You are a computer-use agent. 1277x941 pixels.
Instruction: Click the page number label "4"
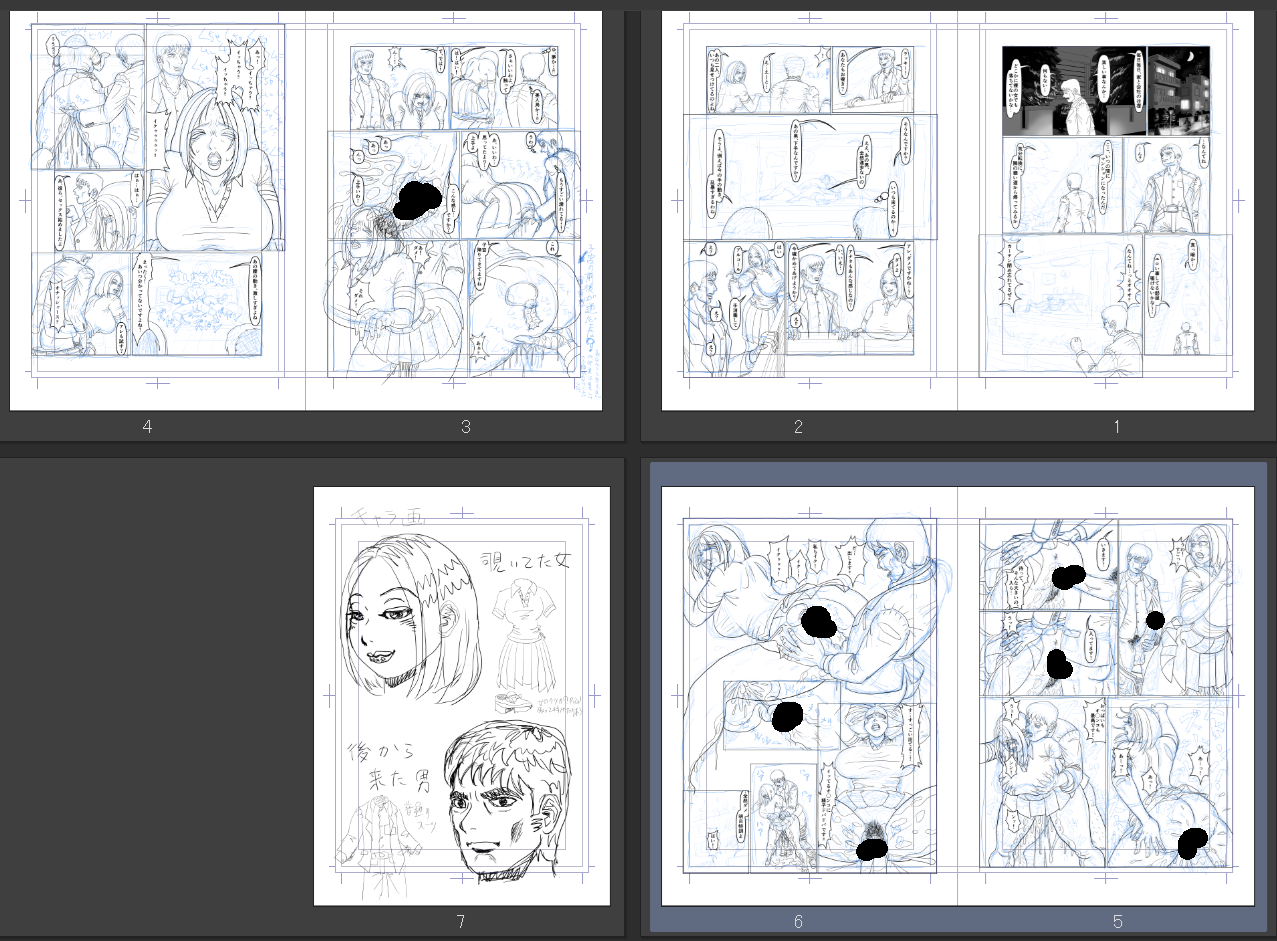(x=147, y=427)
